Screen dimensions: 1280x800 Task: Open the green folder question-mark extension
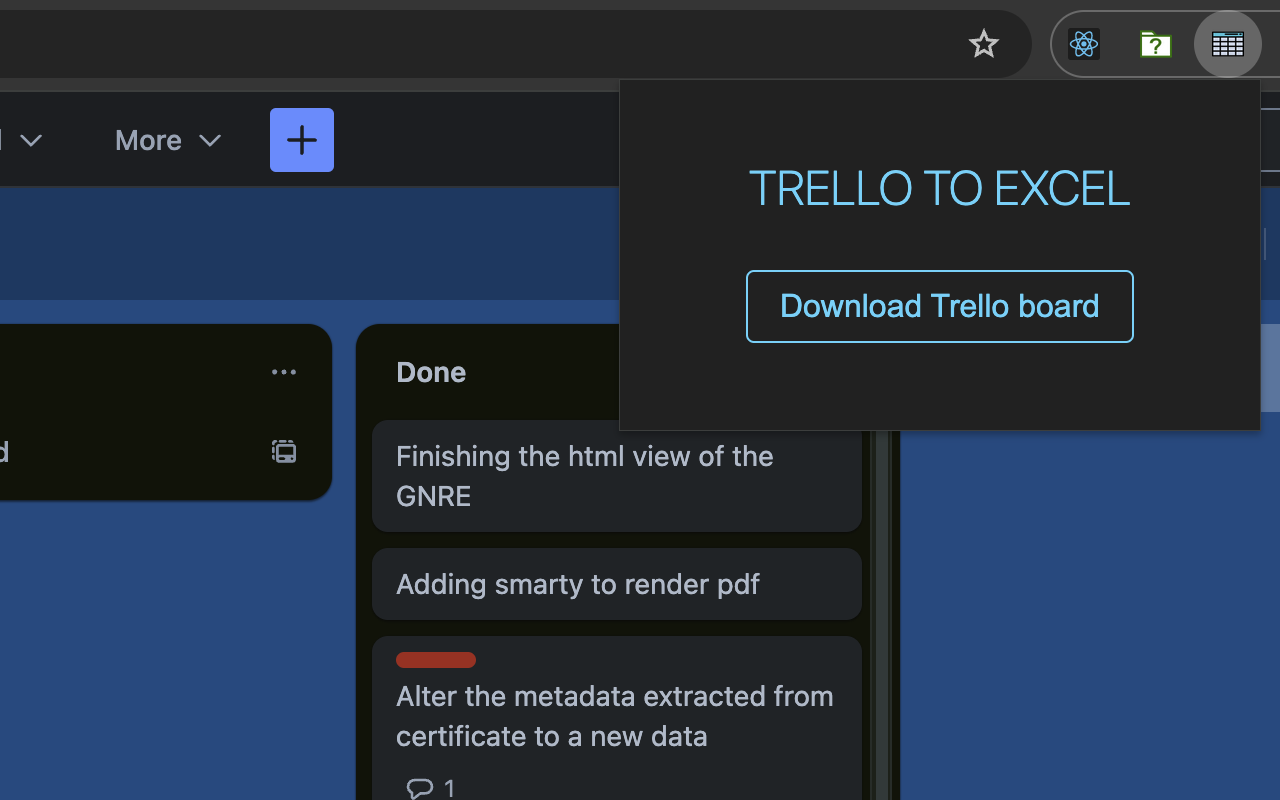point(1156,44)
